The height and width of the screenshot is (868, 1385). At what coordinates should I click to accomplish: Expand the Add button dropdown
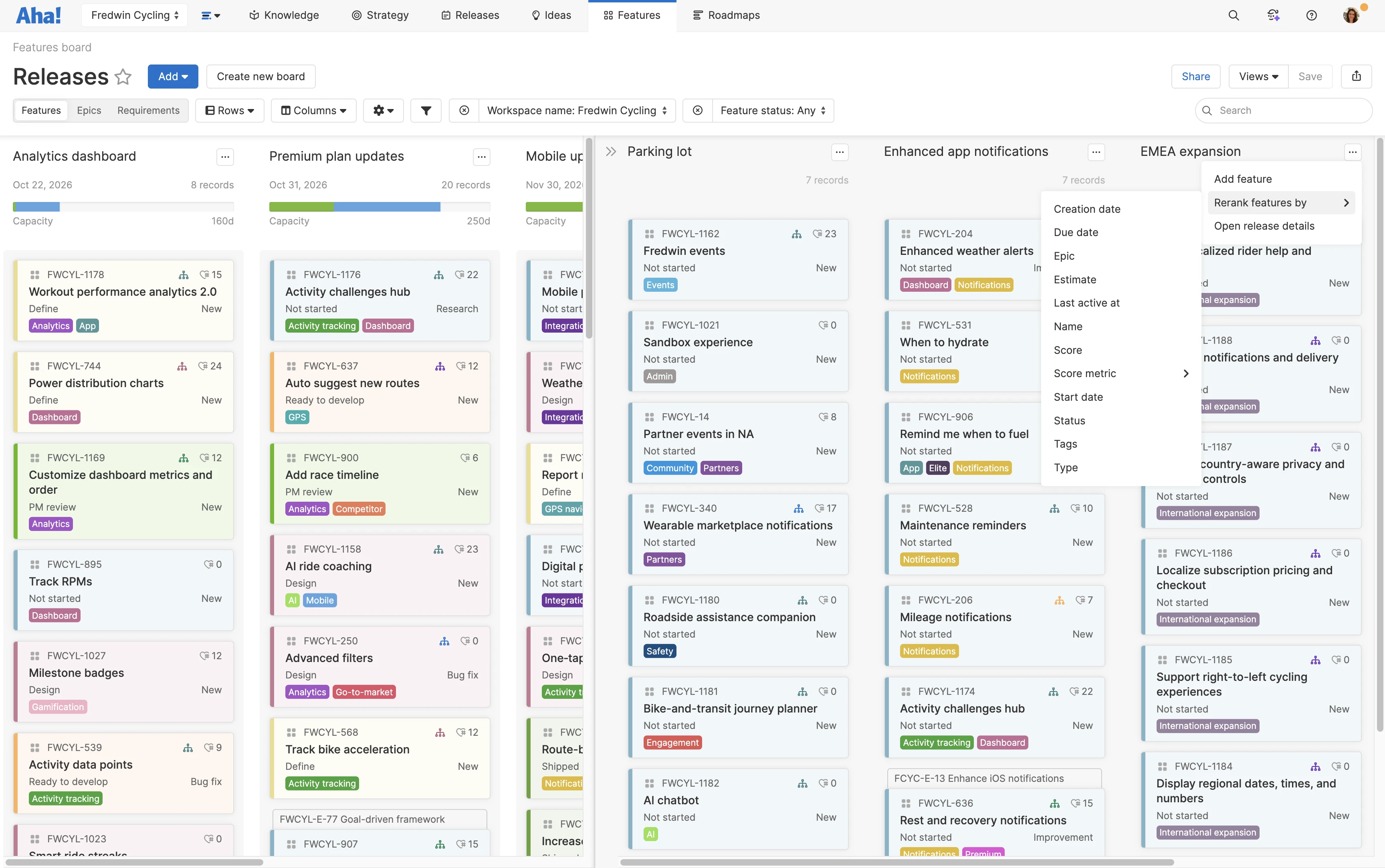[173, 77]
